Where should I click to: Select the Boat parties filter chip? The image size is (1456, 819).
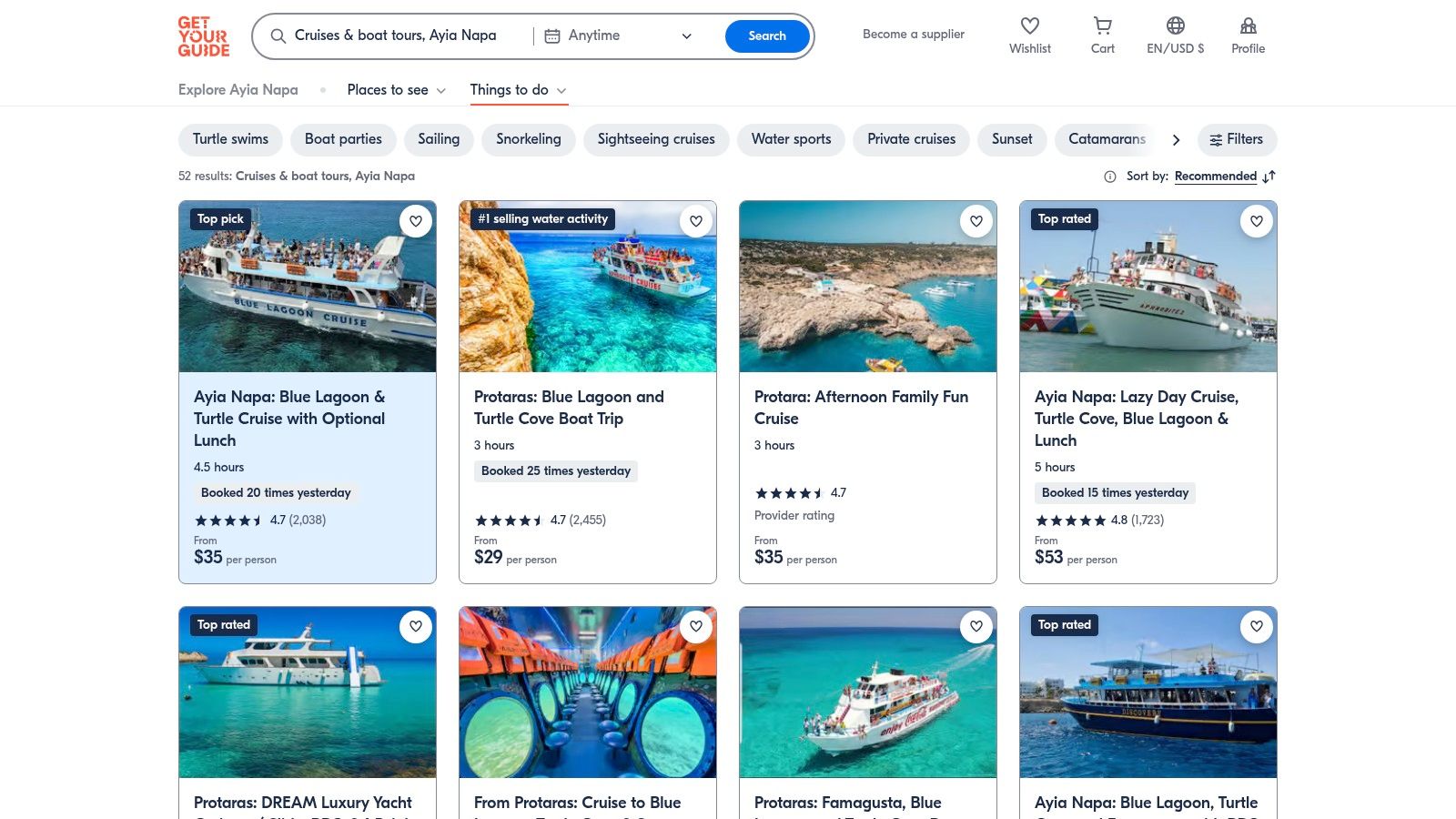coord(343,139)
